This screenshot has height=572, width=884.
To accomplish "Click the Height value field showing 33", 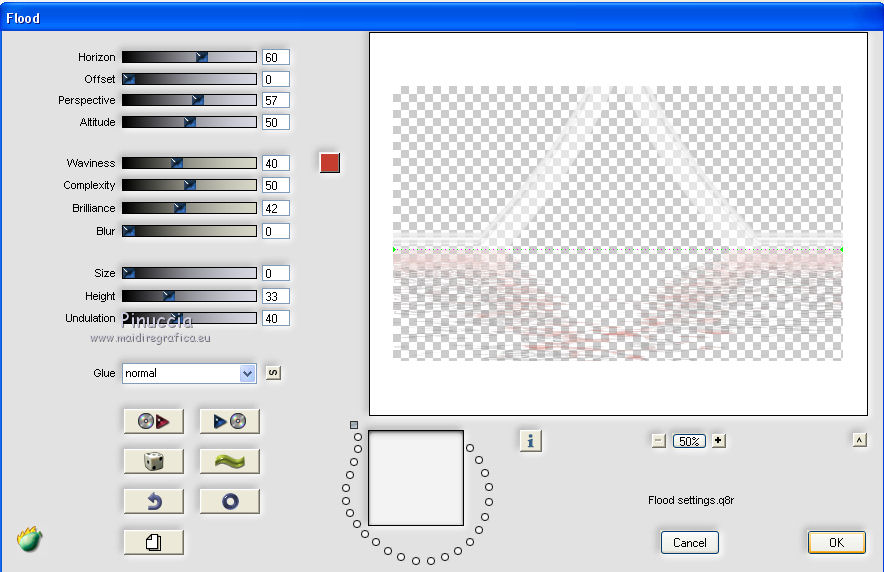I will [276, 296].
